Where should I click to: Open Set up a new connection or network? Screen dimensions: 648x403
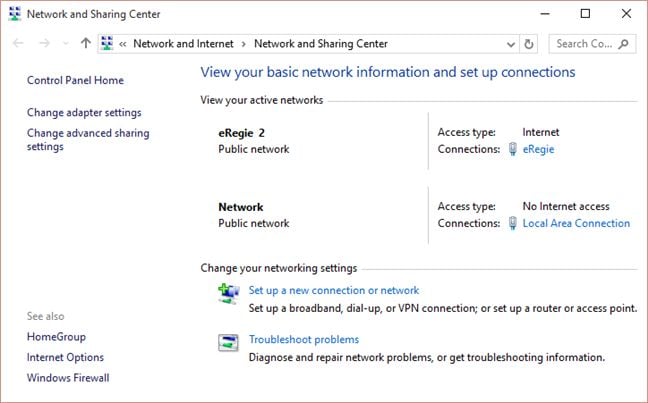[334, 291]
